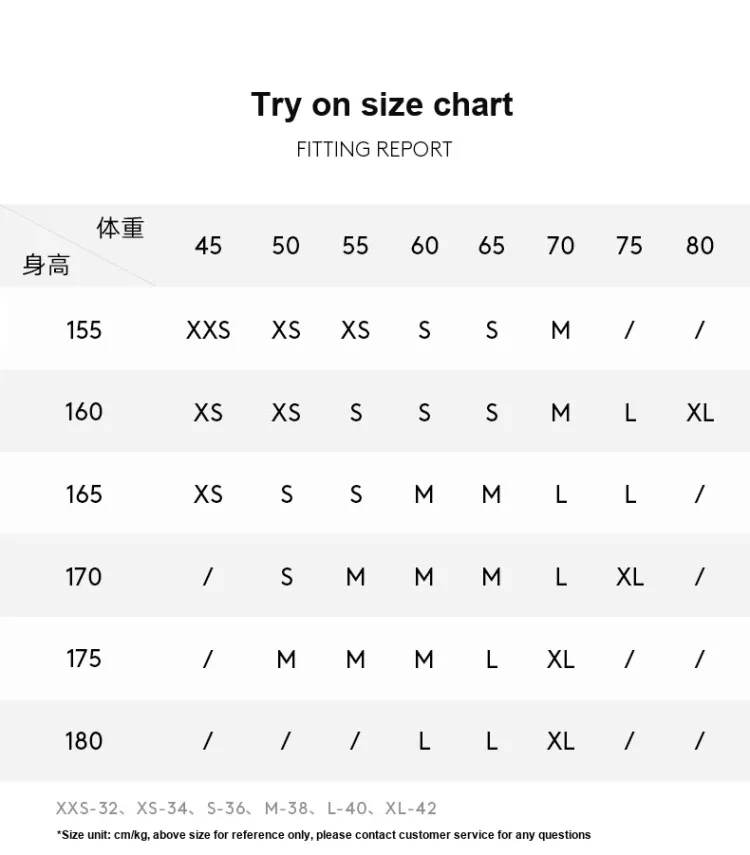This screenshot has width=750, height=855.
Task: Click the 'Try on size chart' title
Action: tap(382, 105)
